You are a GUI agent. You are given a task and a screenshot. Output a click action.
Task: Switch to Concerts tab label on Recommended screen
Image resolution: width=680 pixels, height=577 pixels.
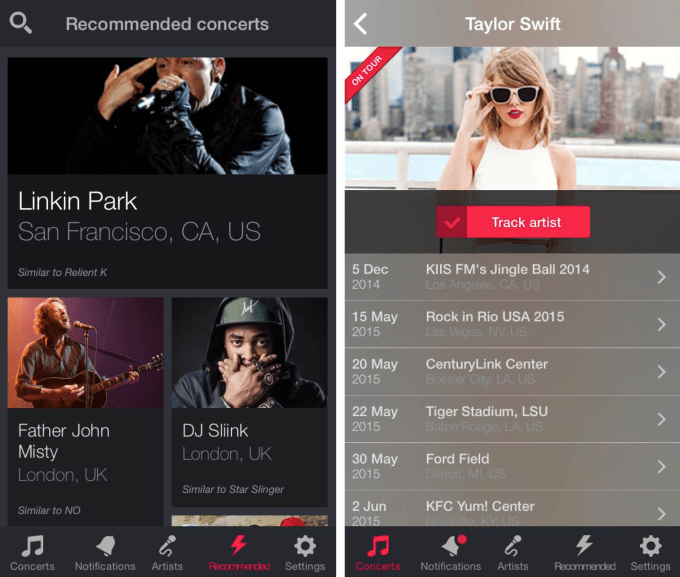33,566
